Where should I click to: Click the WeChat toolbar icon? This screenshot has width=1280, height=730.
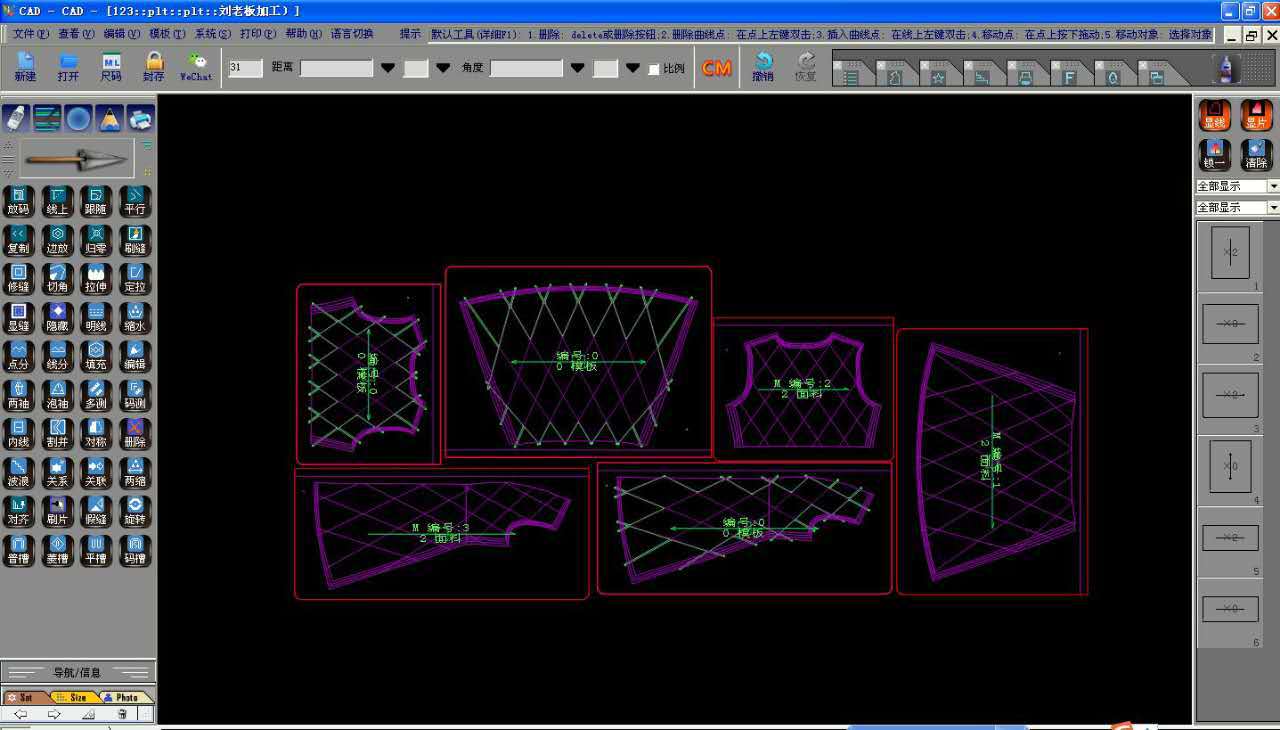click(x=196, y=67)
